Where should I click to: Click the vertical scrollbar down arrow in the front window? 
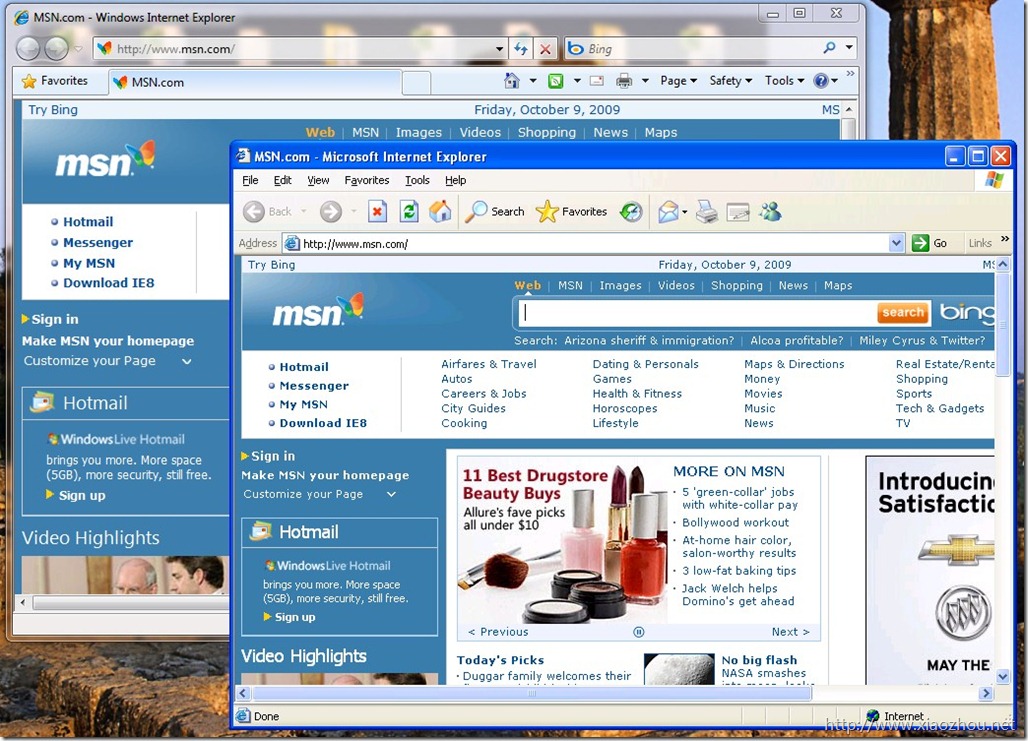(x=1003, y=676)
